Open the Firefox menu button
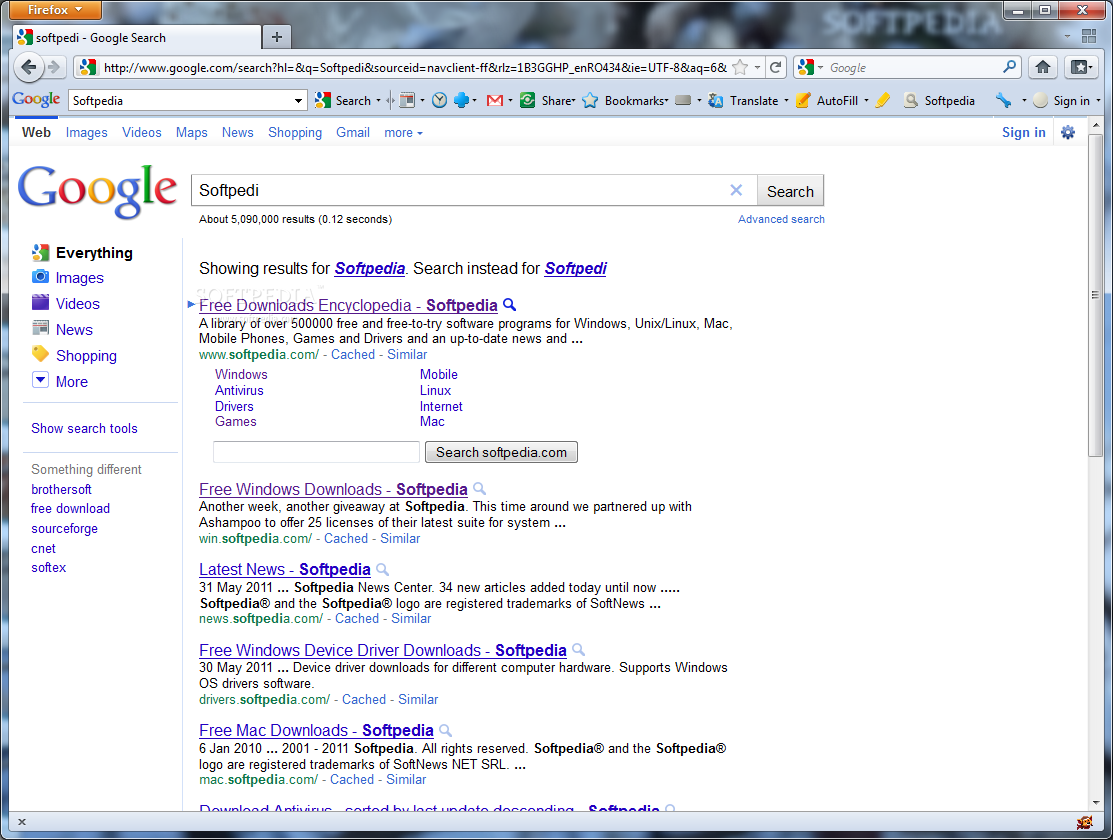Viewport: 1113px width, 840px height. (x=55, y=10)
